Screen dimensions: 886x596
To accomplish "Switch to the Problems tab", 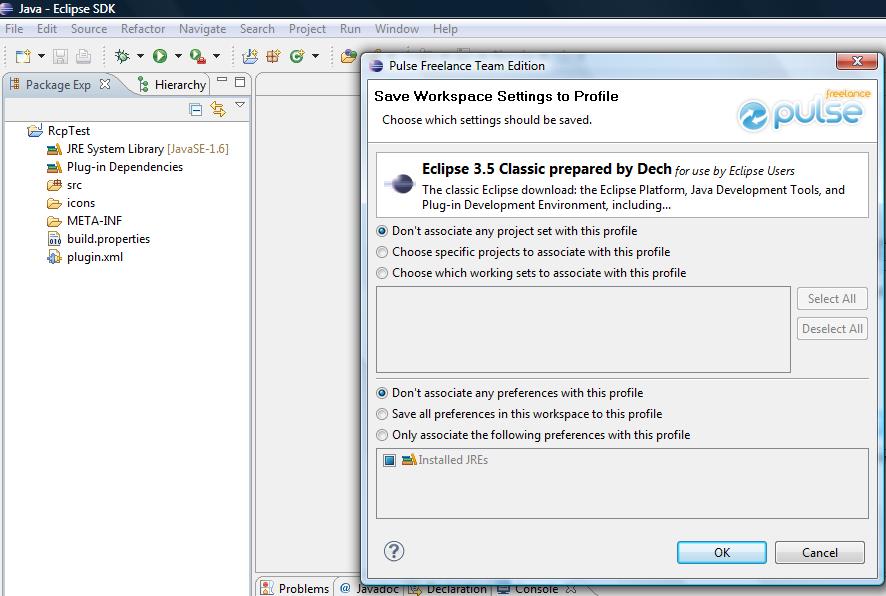I will (x=296, y=588).
